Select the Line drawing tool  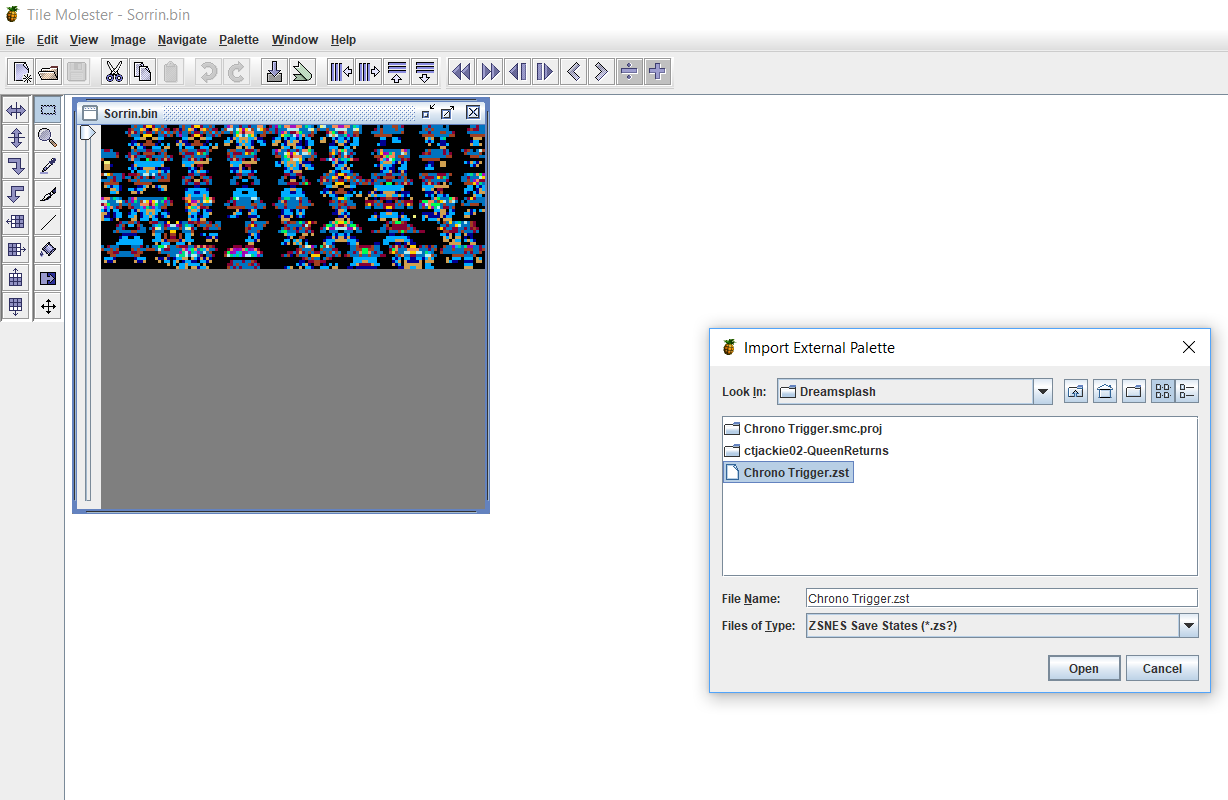47,221
